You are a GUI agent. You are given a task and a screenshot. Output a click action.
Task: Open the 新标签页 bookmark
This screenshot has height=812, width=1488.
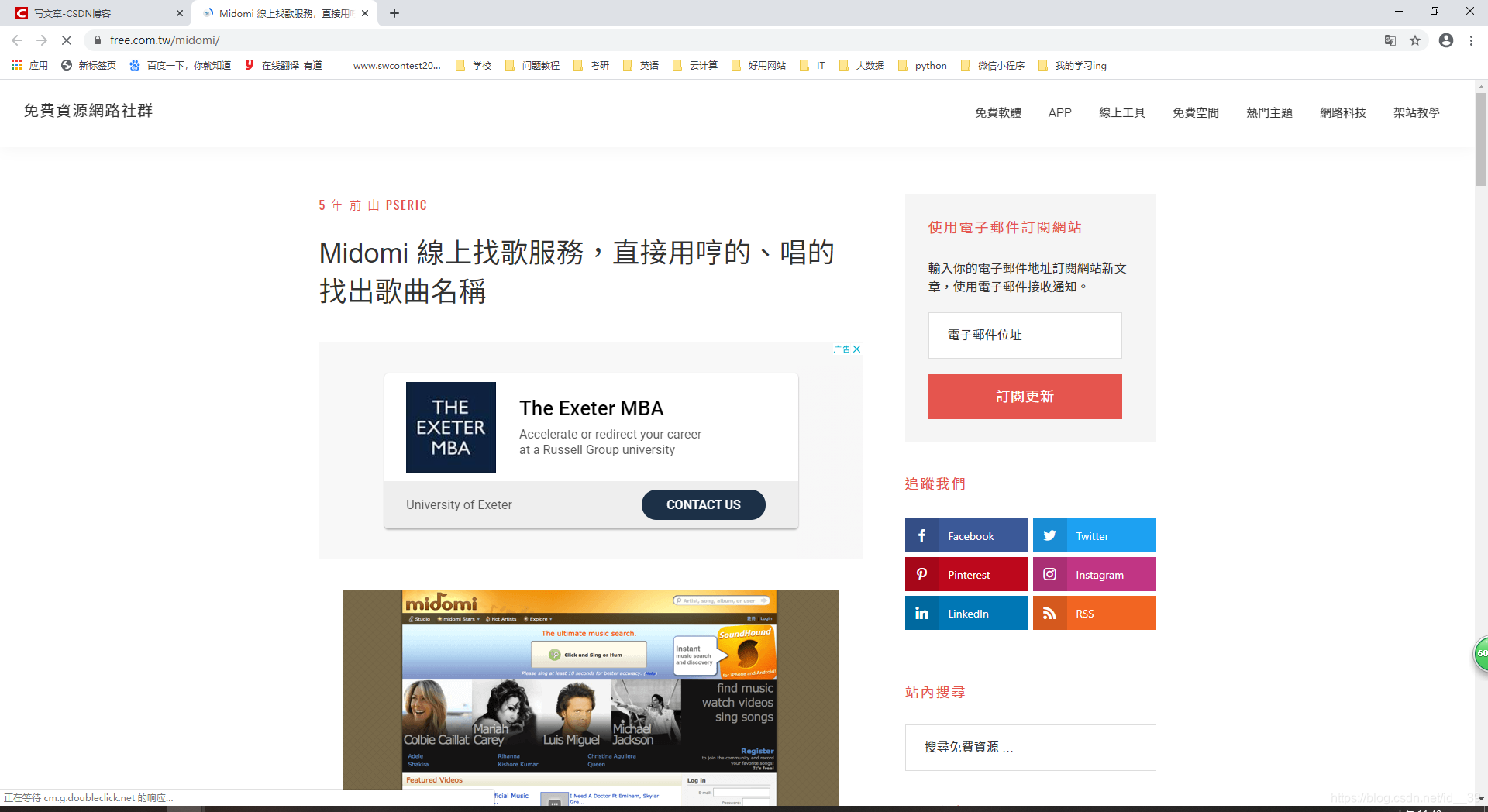point(88,66)
